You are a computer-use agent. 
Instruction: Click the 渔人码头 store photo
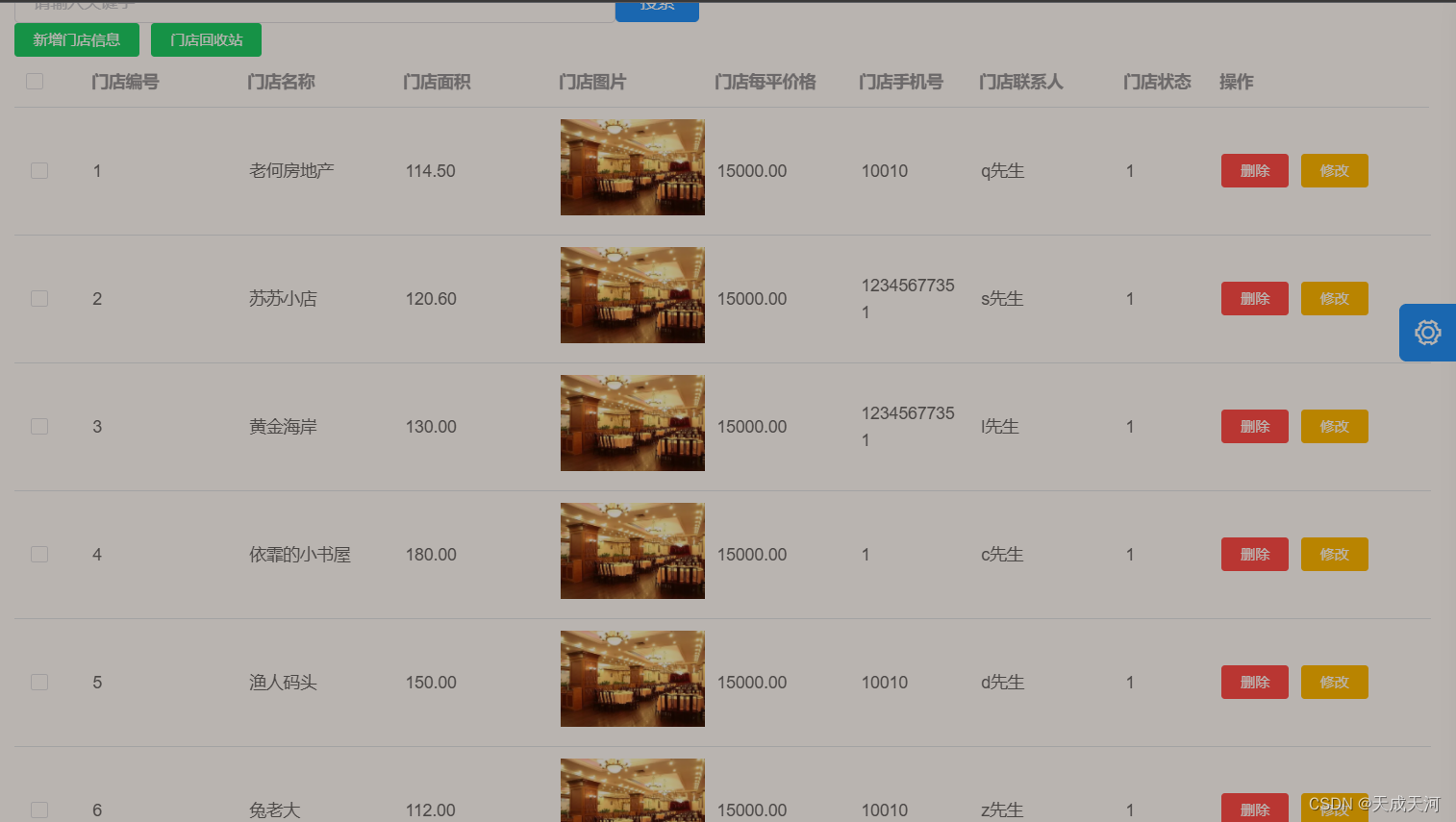[x=633, y=679]
